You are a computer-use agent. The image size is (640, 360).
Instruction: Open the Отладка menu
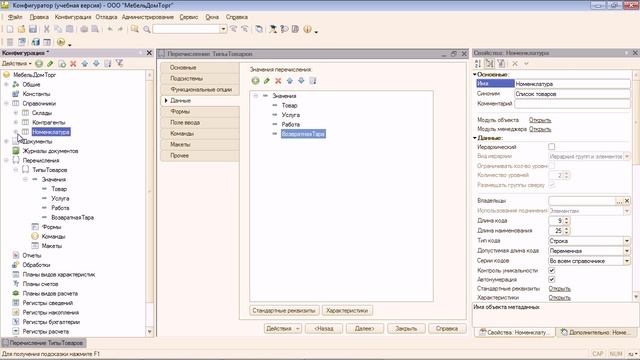(x=107, y=17)
